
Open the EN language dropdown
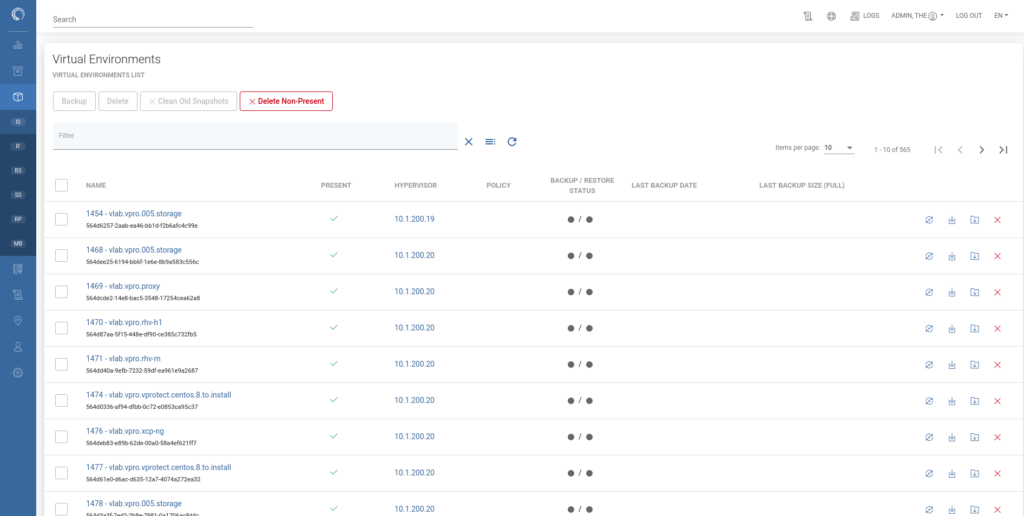tap(1000, 16)
